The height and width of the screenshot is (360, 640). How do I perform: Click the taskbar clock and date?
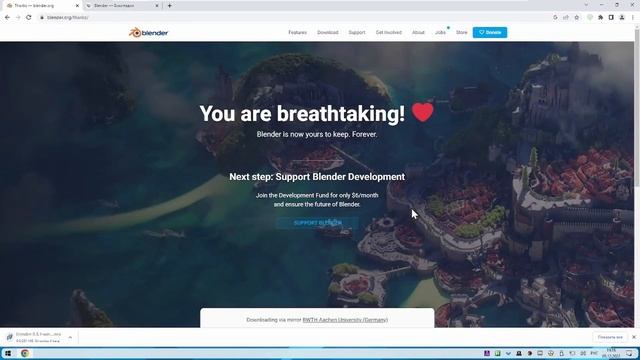coord(611,353)
